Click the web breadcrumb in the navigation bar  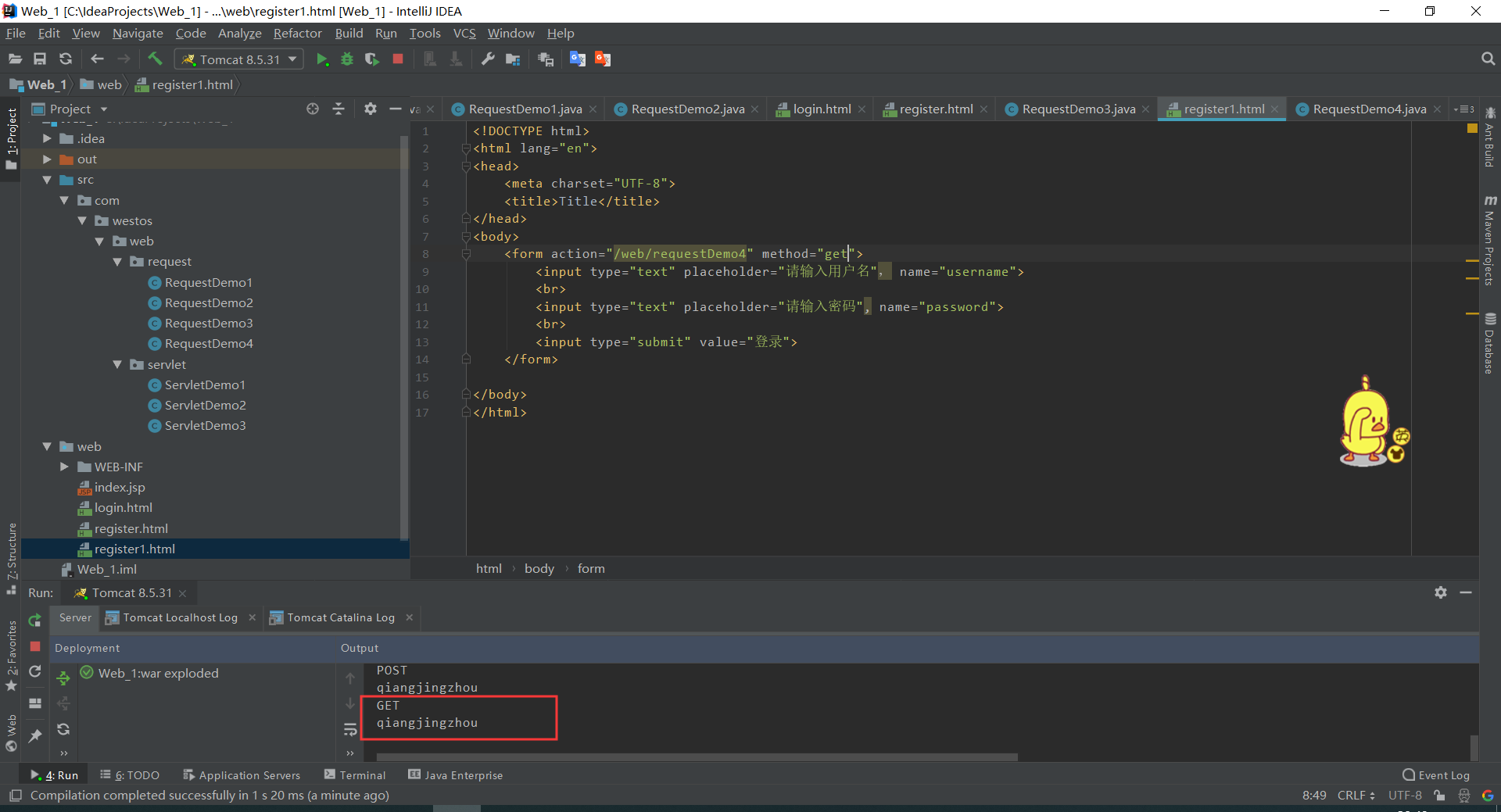pos(102,84)
